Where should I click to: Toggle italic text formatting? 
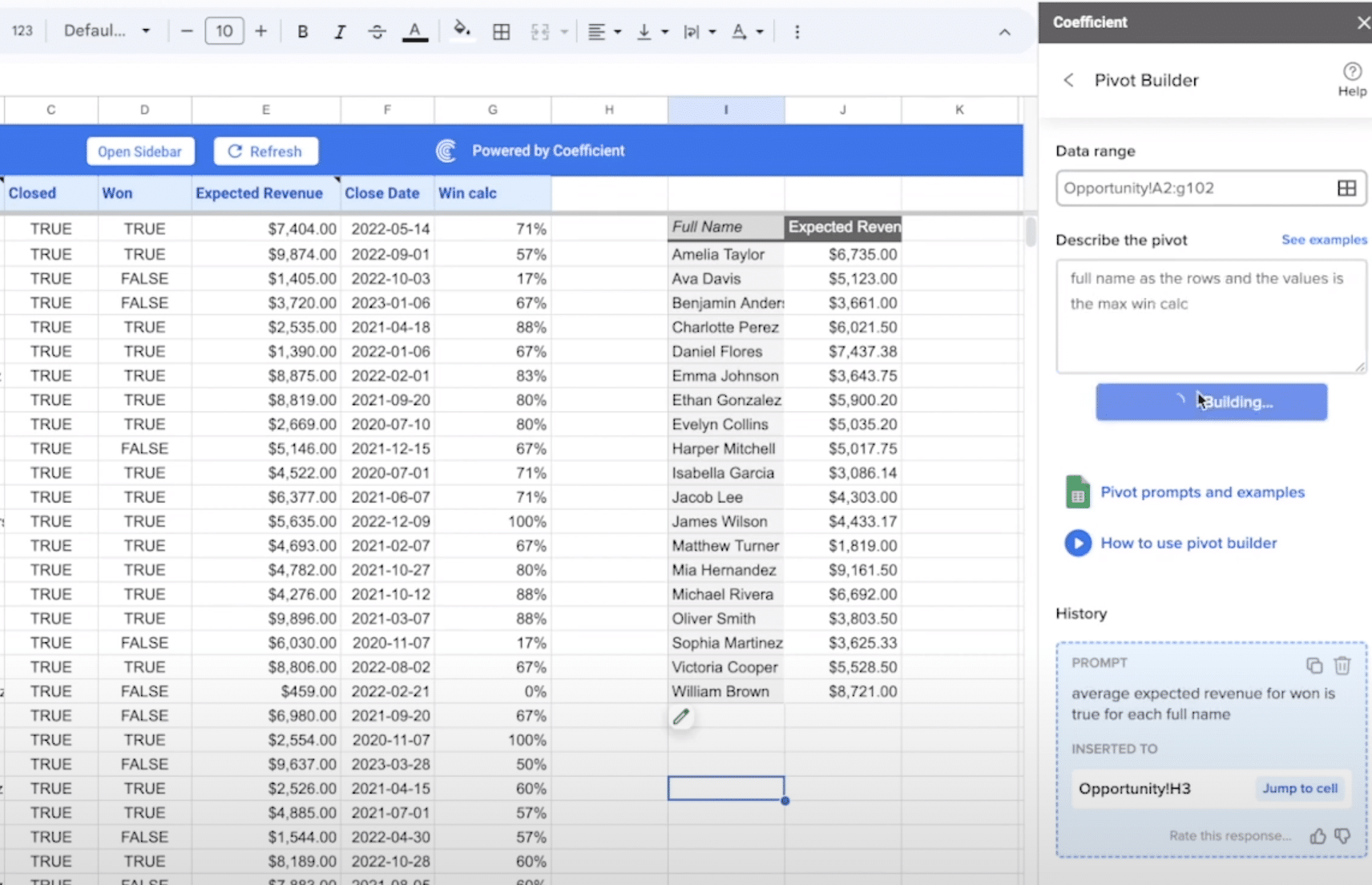[x=340, y=32]
